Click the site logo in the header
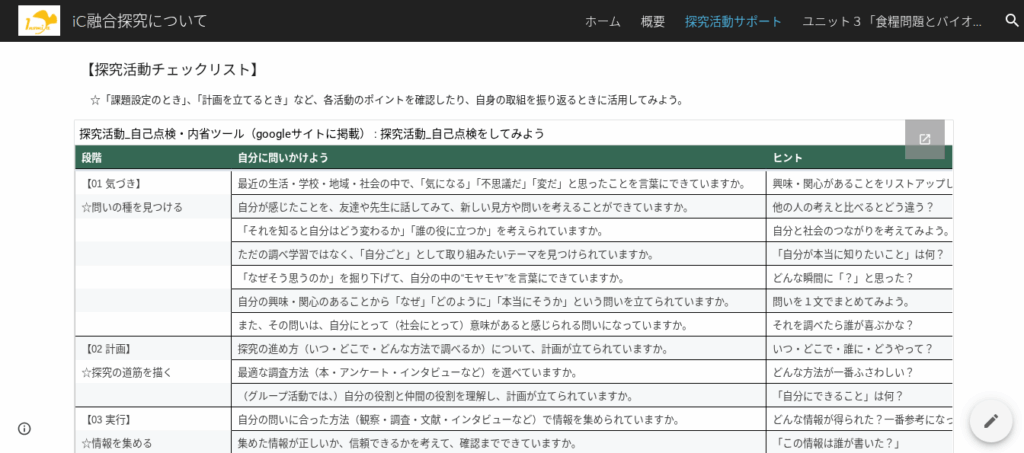Image resolution: width=1024 pixels, height=453 pixels. pyautogui.click(x=39, y=21)
